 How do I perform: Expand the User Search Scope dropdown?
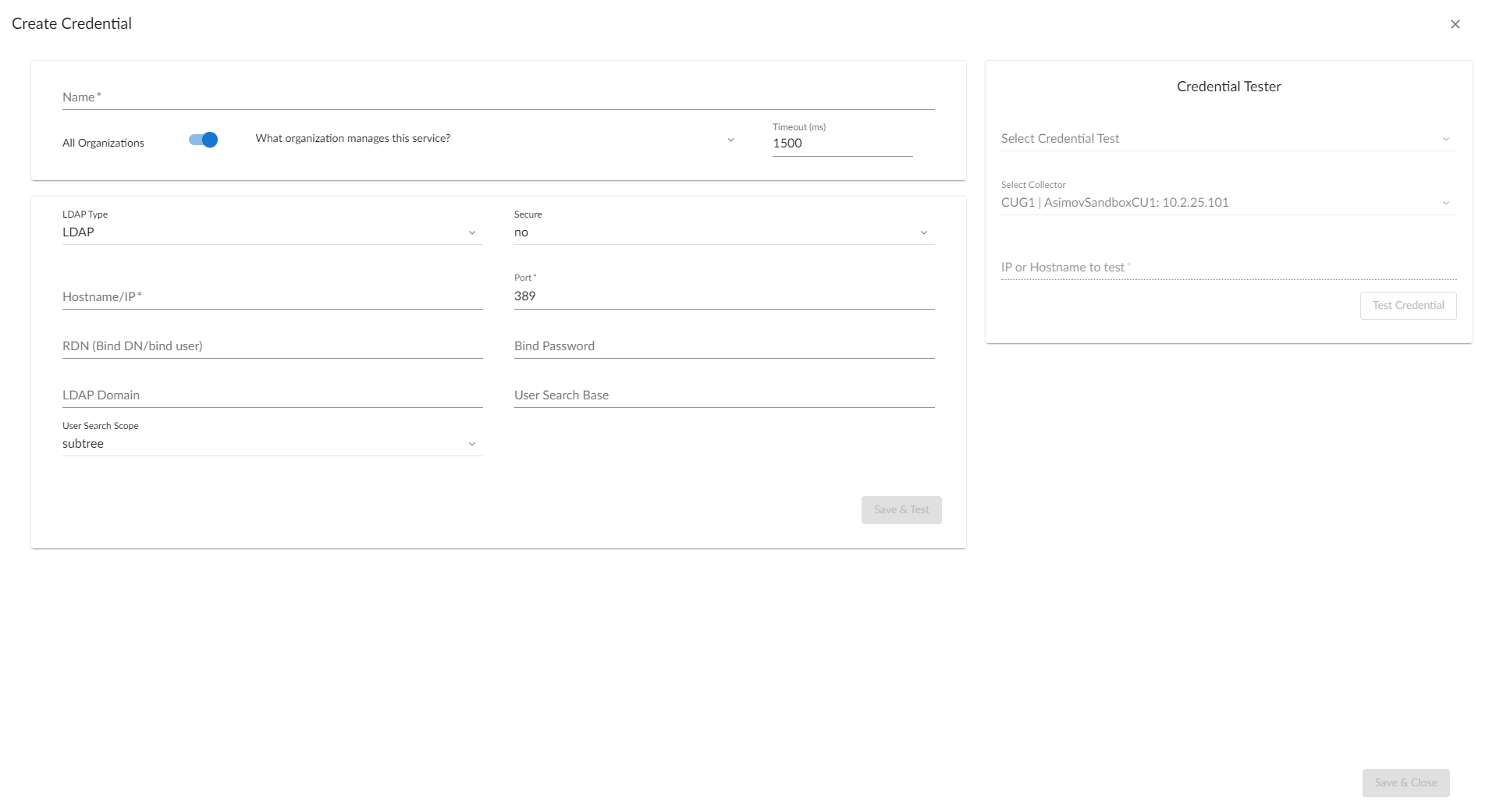pyautogui.click(x=272, y=444)
